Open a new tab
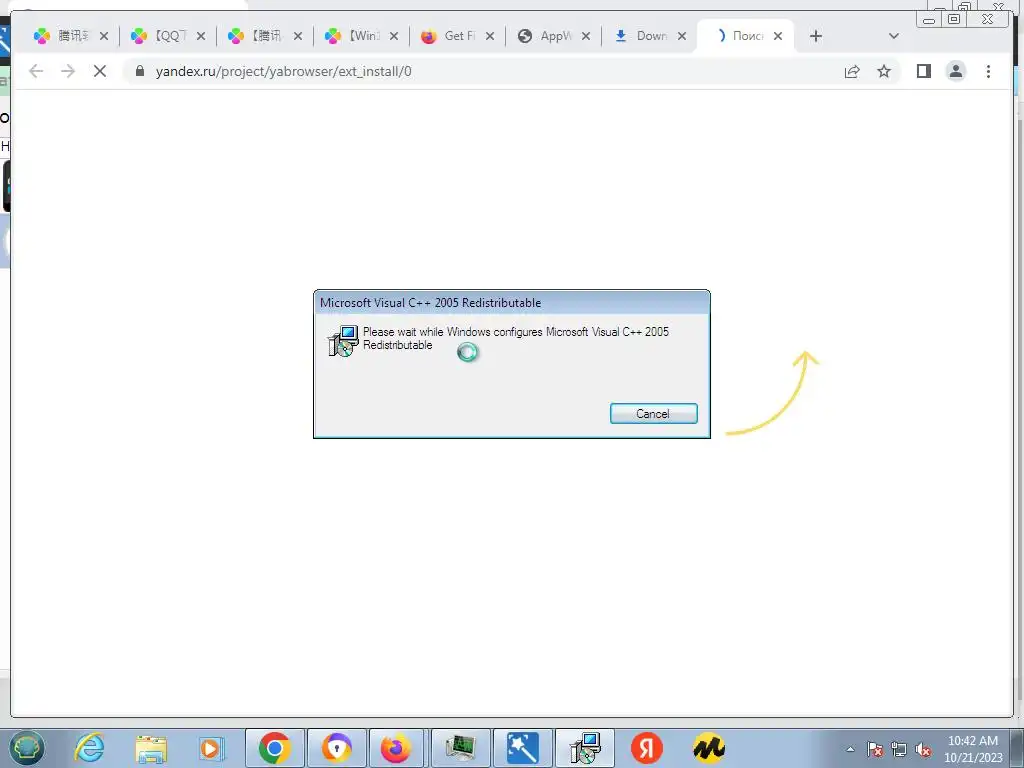Screen dimensions: 1024x768 coord(816,36)
